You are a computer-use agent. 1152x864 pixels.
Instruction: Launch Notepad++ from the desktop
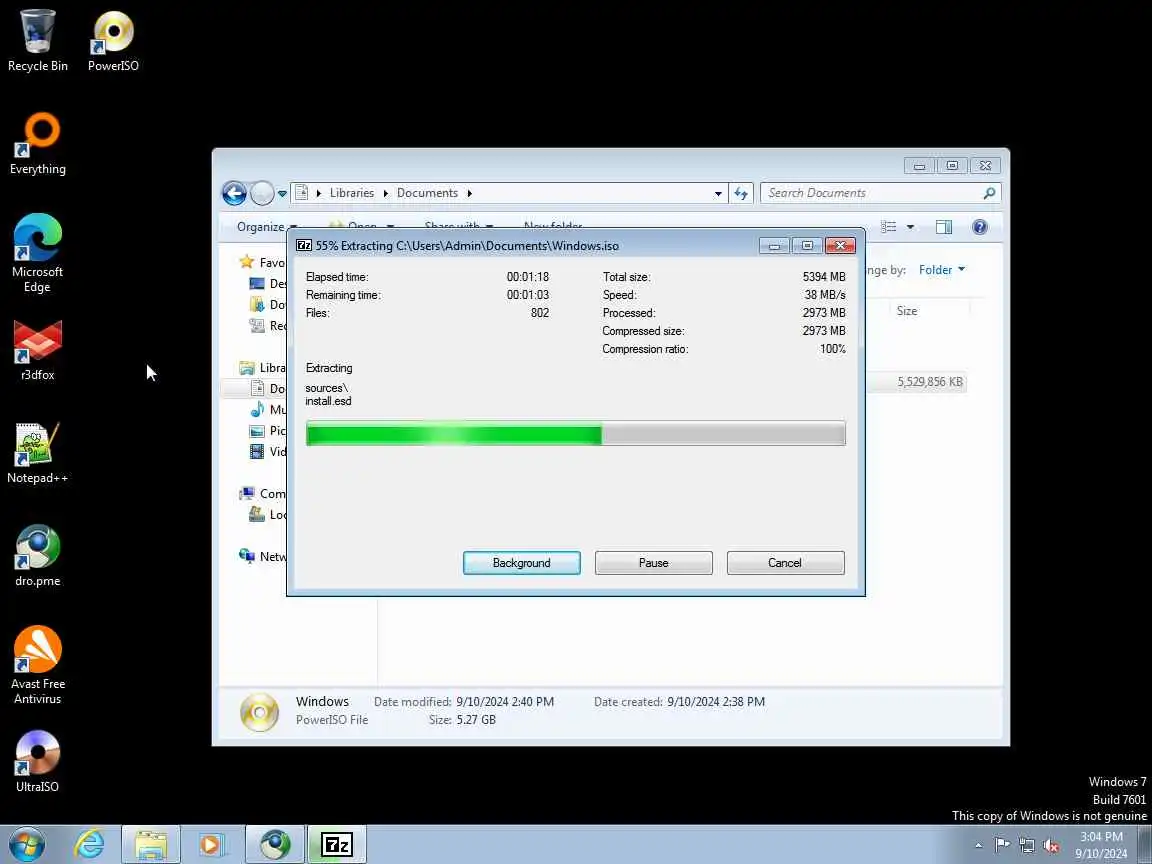[37, 453]
